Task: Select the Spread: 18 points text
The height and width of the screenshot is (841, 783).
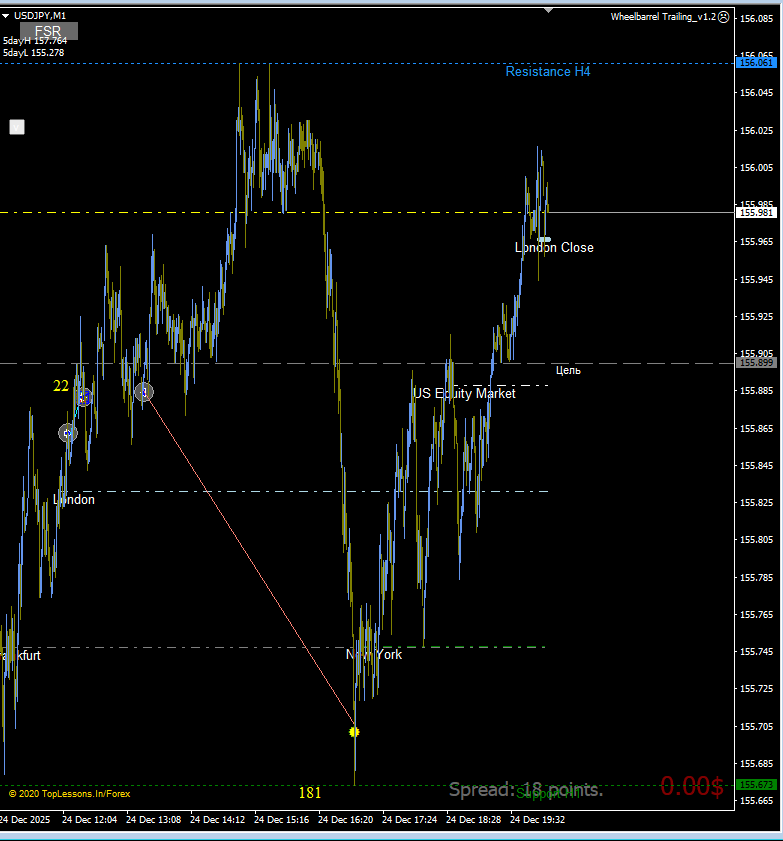Action: point(526,790)
